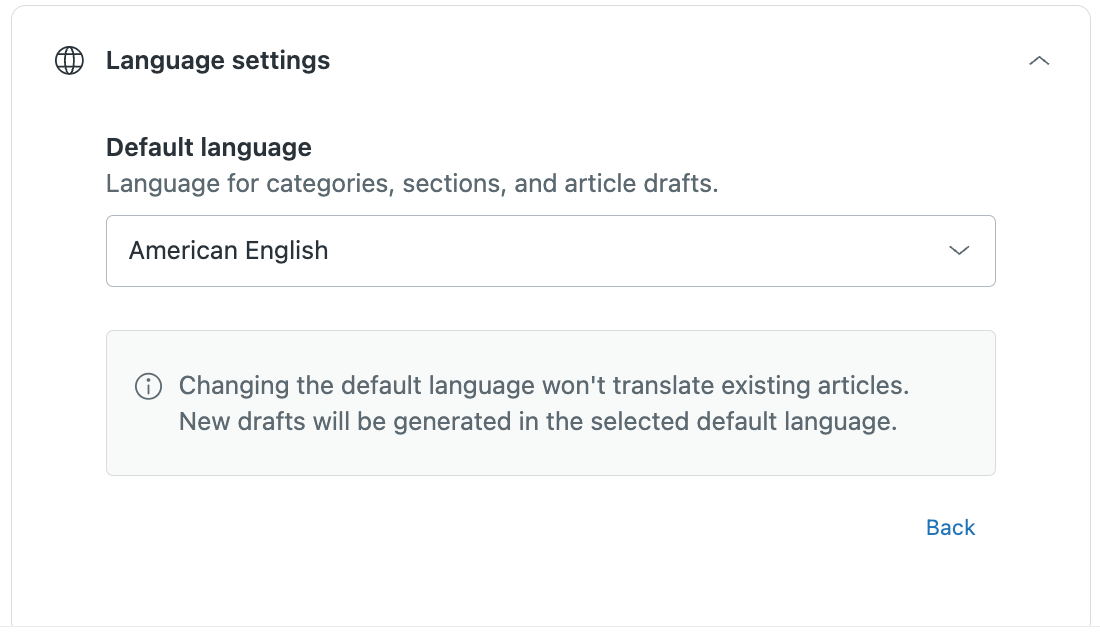Open the Default language combo box
Screen dimensions: 1100x638
tap(550, 251)
